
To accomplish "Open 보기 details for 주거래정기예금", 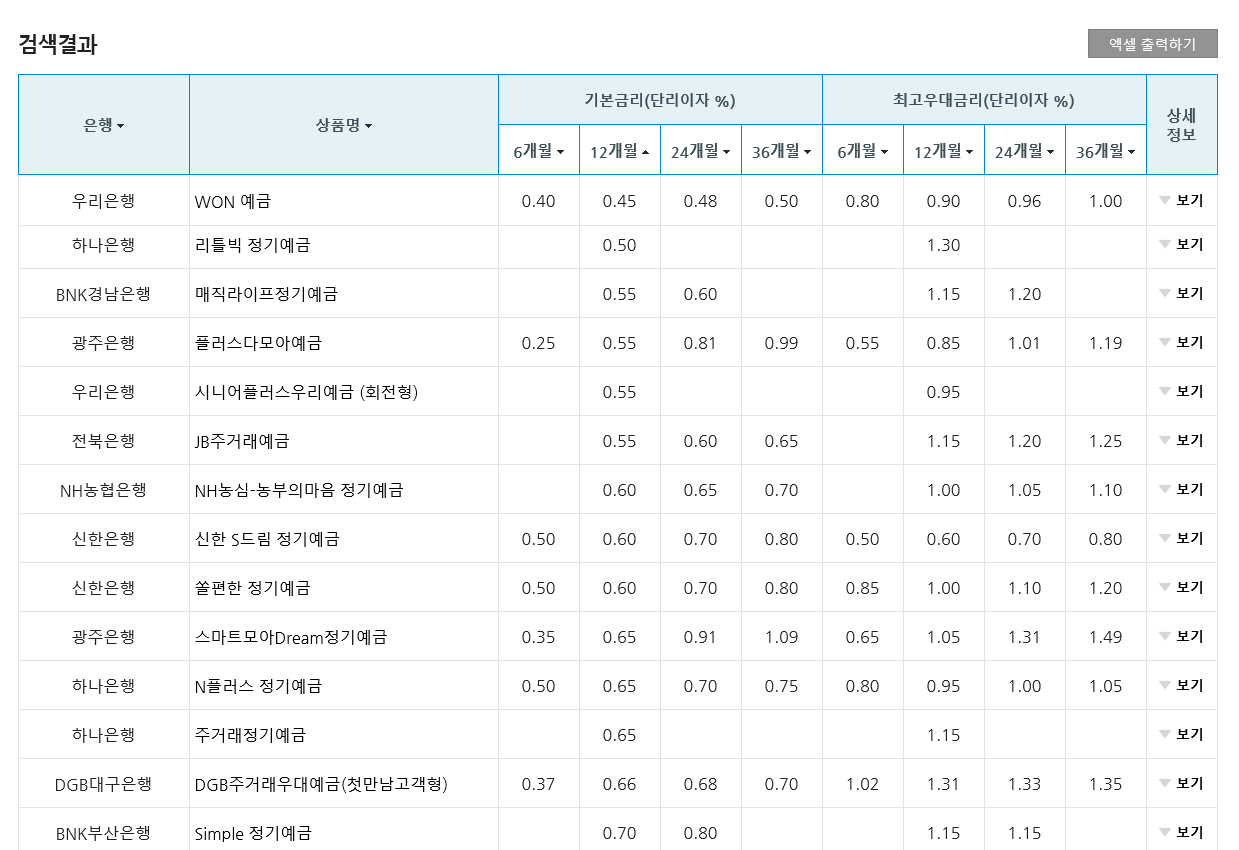I will 1181,734.
